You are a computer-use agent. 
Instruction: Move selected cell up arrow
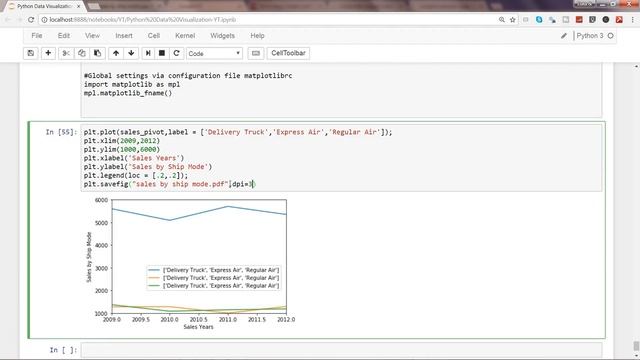[116, 53]
